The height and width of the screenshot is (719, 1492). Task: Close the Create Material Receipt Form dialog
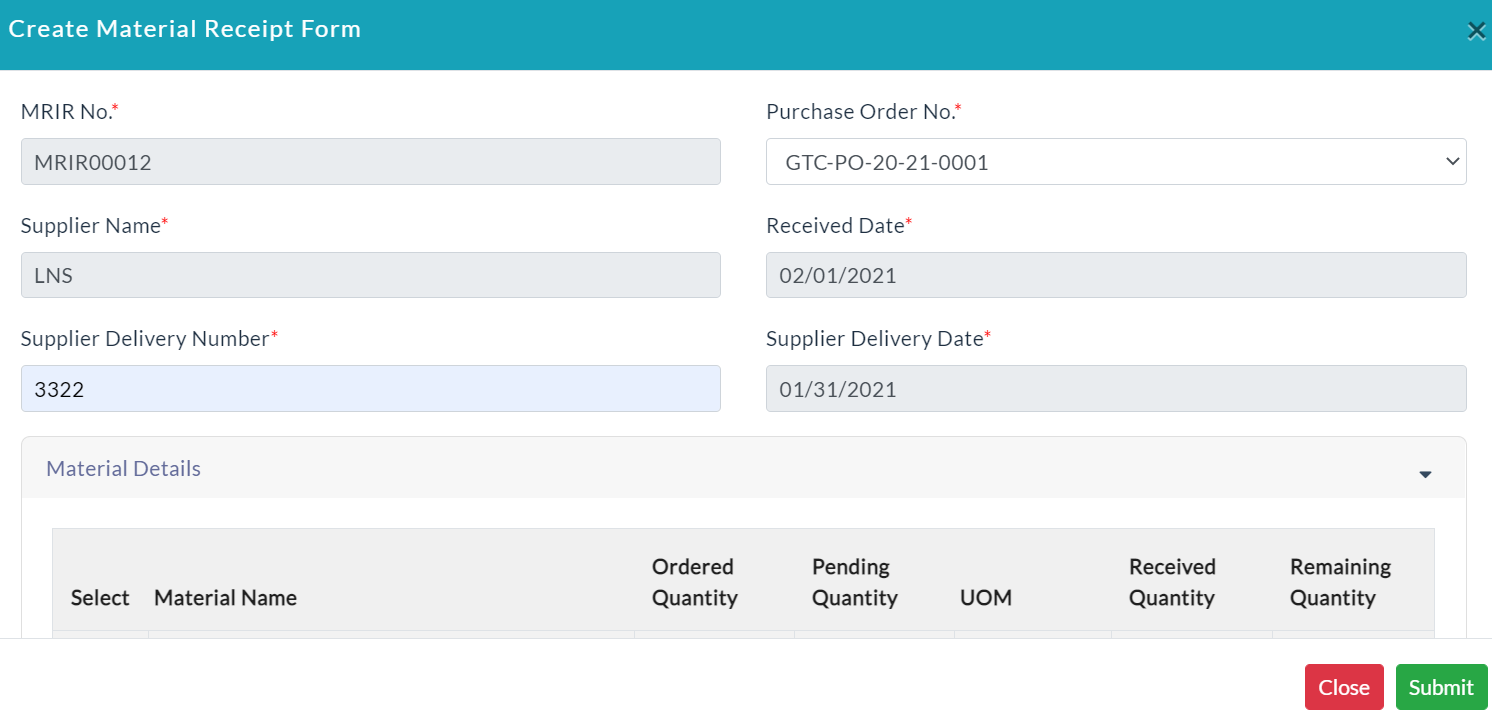tap(1476, 31)
